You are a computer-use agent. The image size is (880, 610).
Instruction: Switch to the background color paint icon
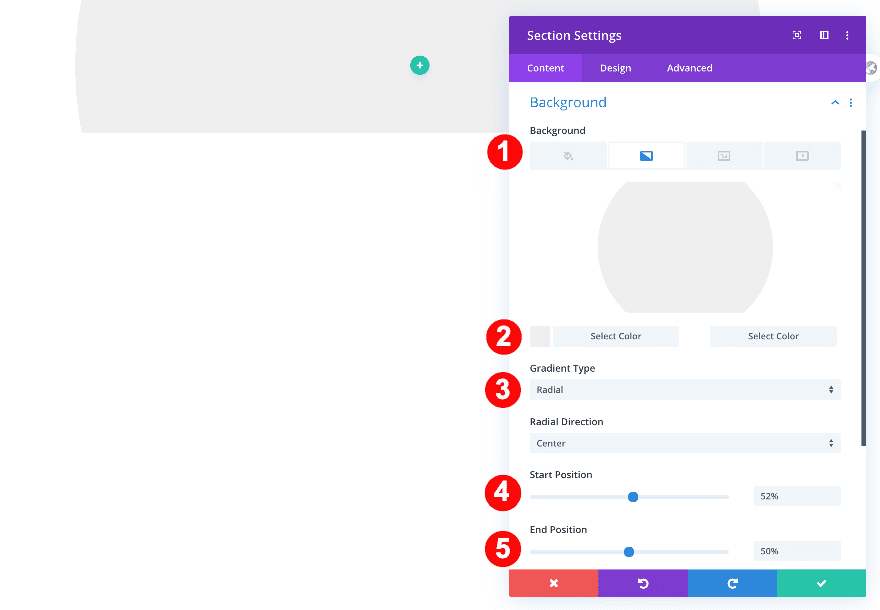567,155
